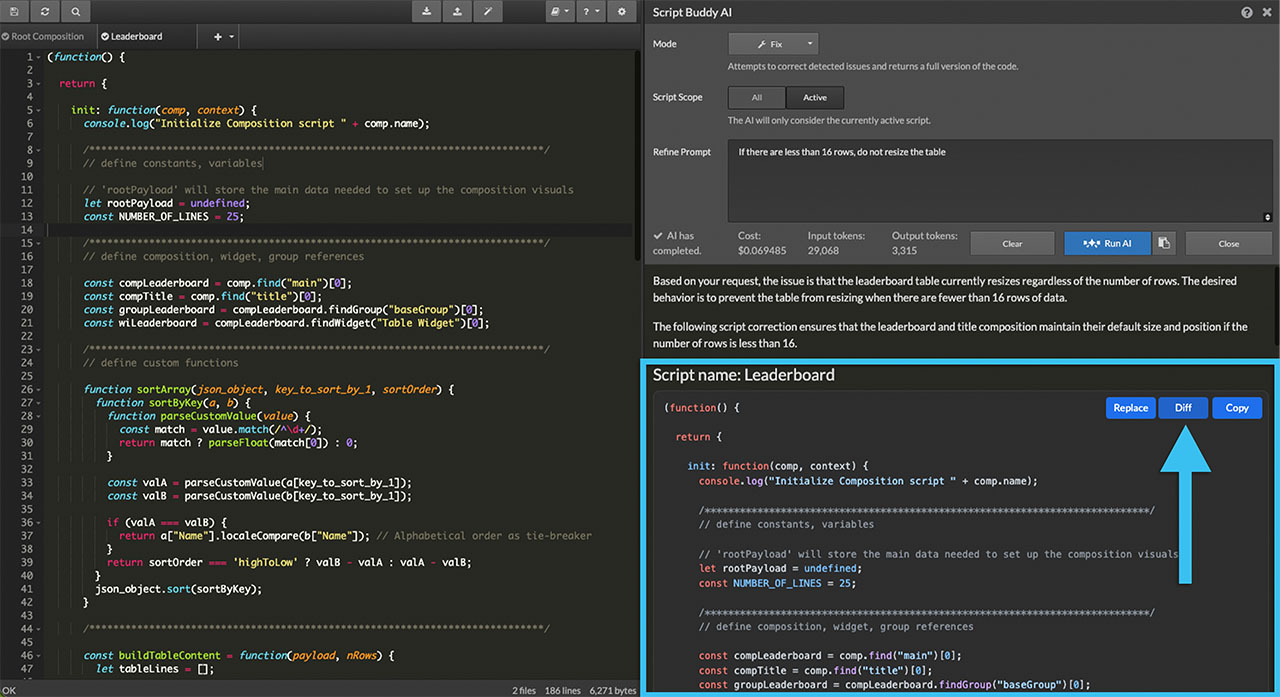
Task: Collapse buildTableContent fold at line 46
Action: (x=39, y=655)
